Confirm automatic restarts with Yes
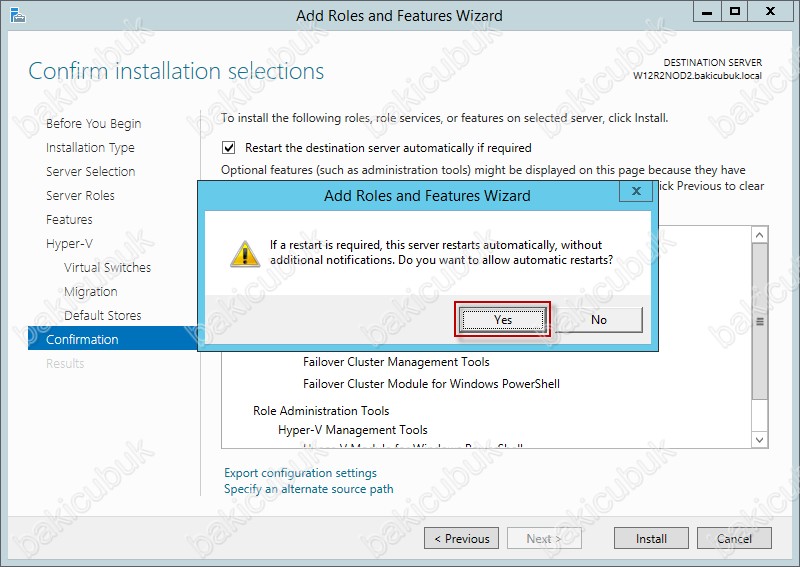 point(503,319)
